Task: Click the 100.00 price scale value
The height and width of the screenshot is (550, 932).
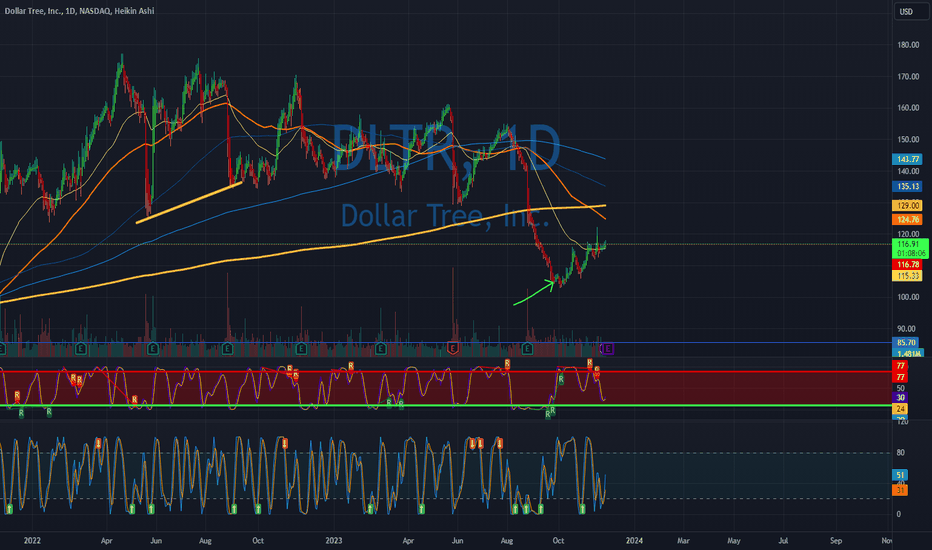Action: click(908, 297)
